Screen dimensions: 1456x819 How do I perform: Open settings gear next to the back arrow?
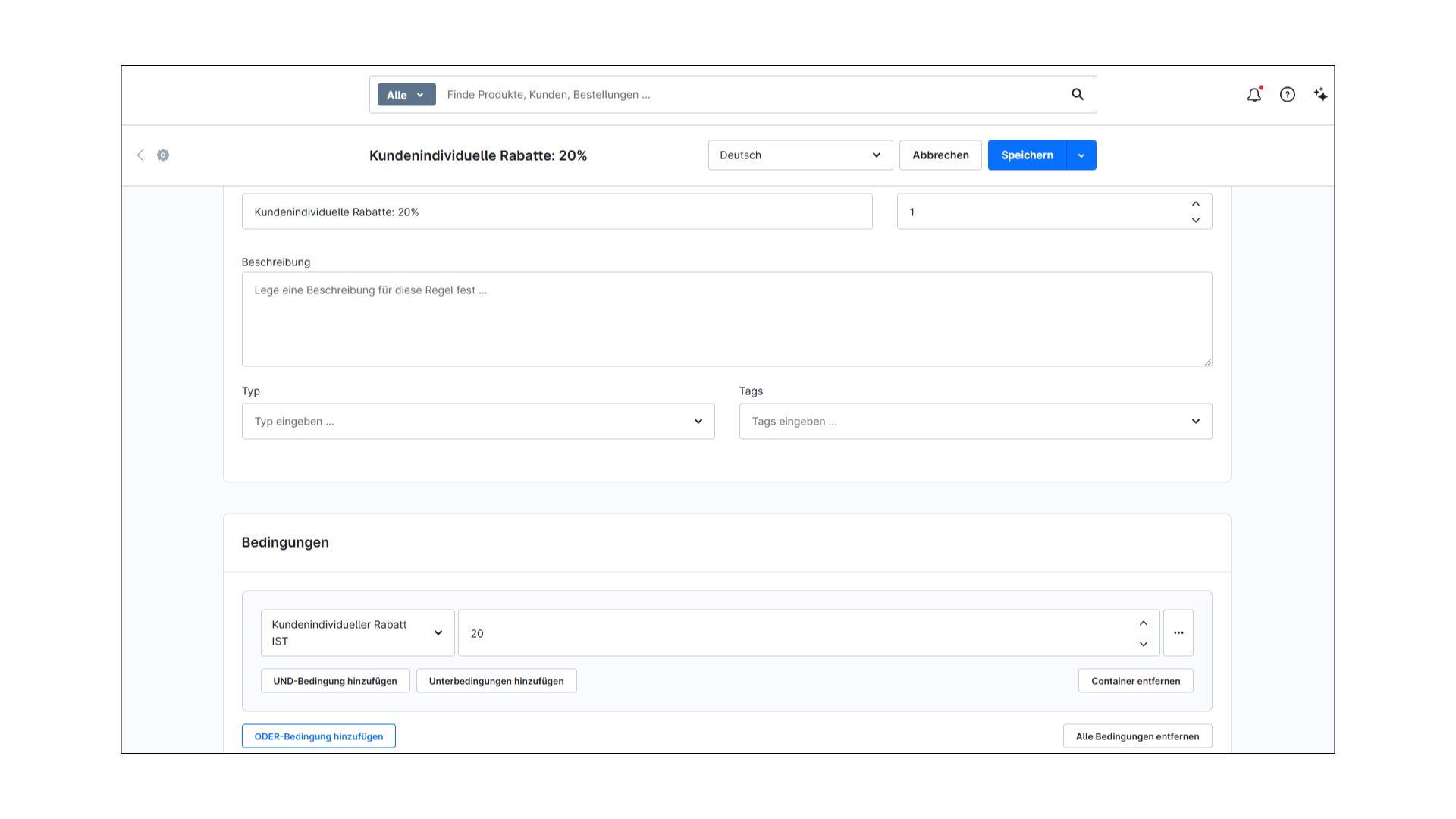(x=163, y=155)
